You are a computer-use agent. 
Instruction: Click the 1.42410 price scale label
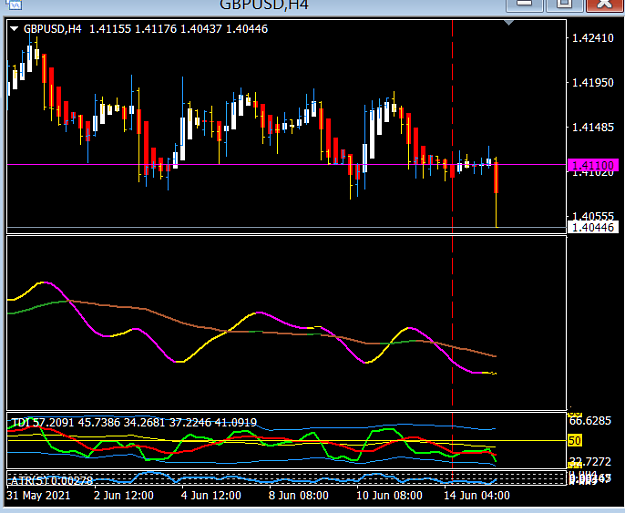click(593, 38)
